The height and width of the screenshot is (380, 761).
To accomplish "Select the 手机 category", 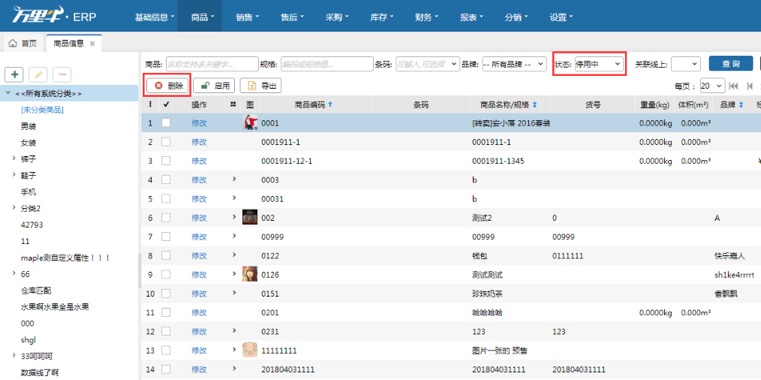I will click(x=28, y=192).
